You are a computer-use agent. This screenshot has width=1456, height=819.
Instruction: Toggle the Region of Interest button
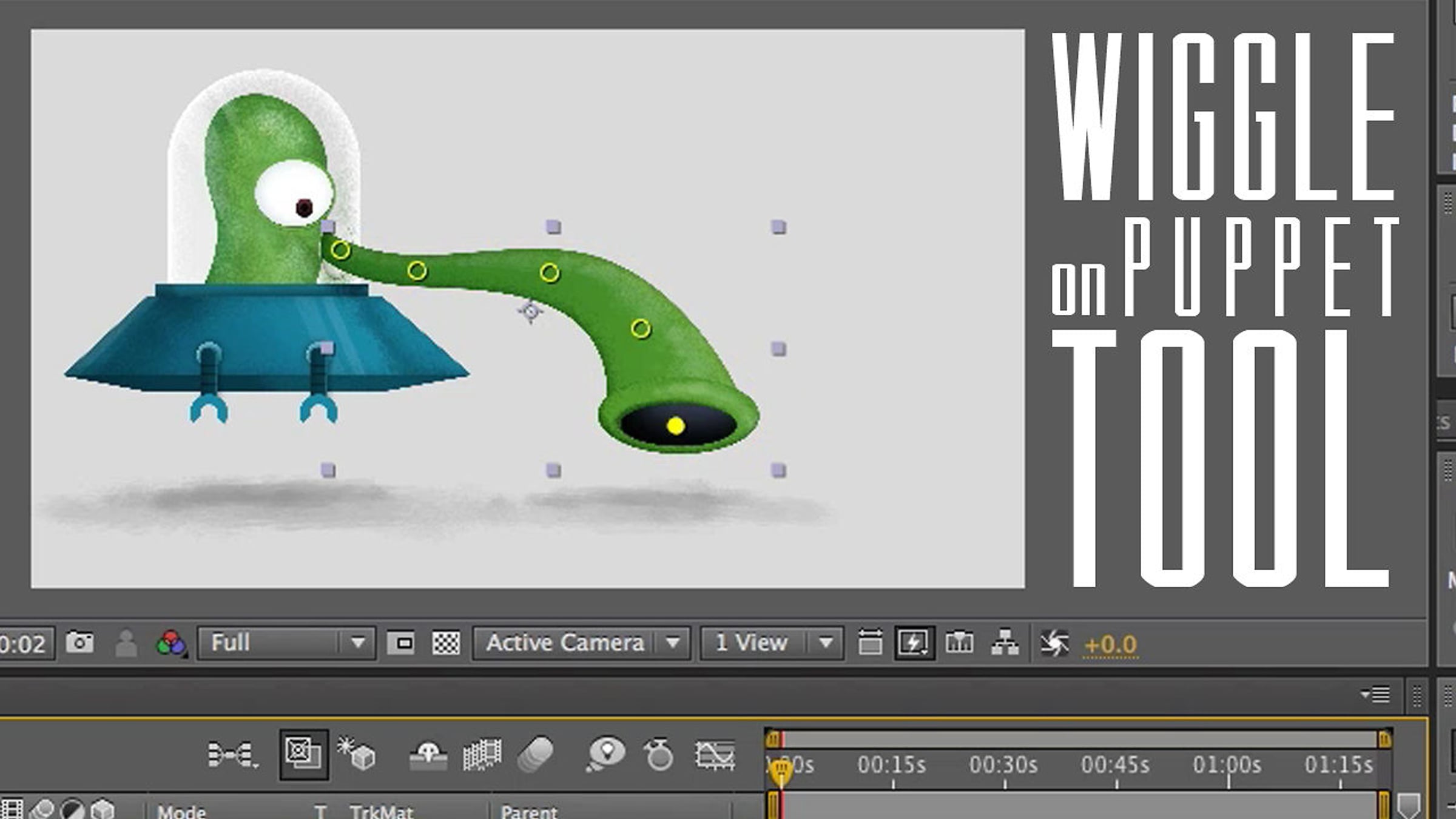click(400, 643)
